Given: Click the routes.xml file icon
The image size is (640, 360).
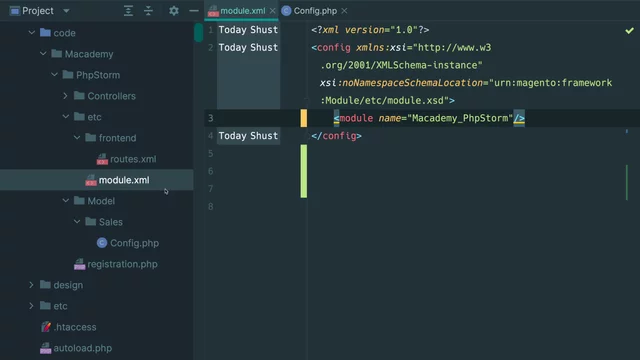Looking at the screenshot, I should [102, 159].
